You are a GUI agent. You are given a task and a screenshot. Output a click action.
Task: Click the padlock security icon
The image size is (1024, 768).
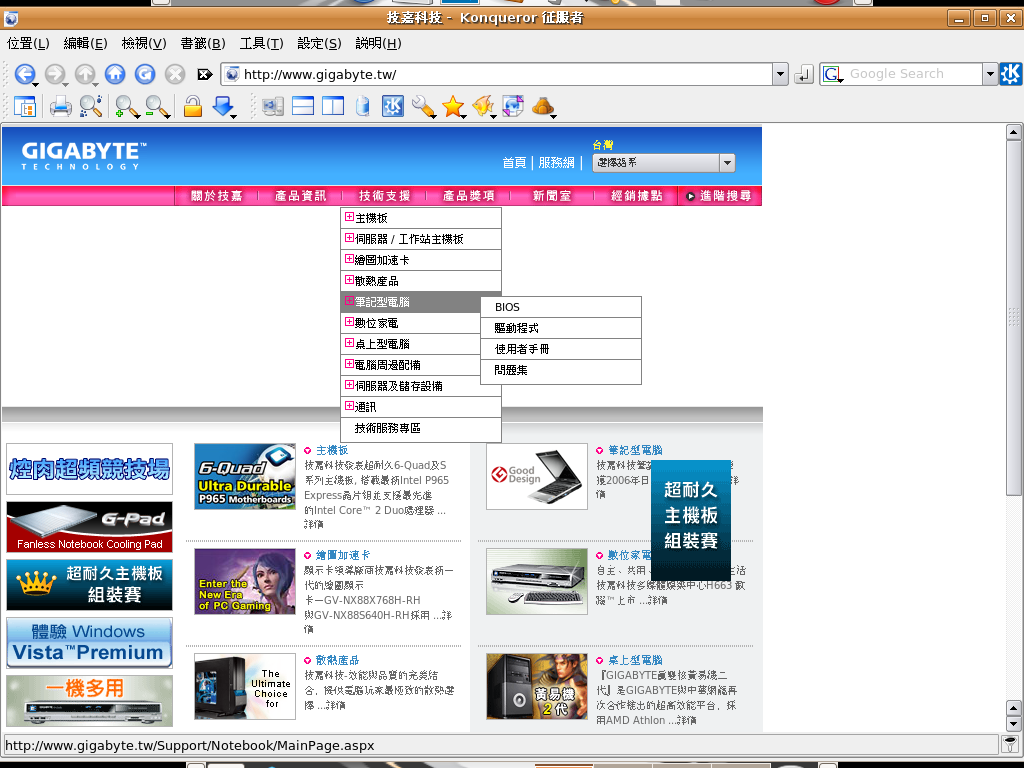[192, 106]
